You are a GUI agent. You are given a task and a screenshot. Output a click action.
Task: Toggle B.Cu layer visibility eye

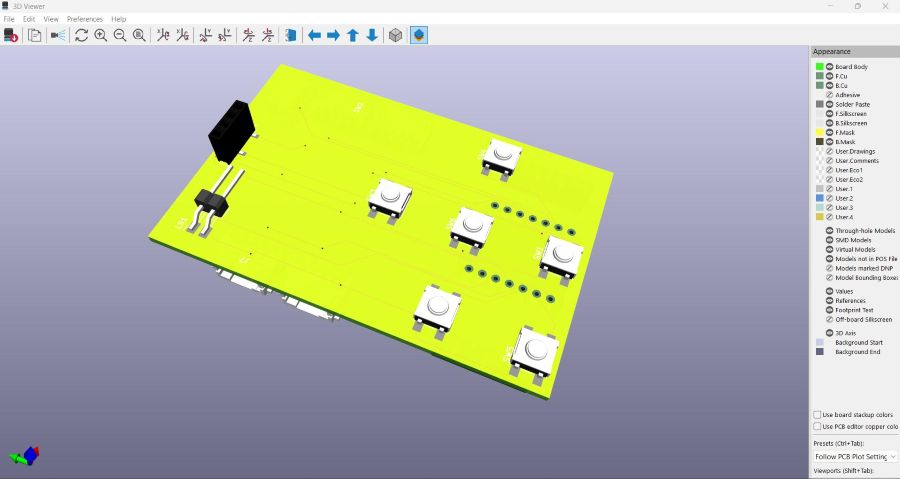click(x=829, y=85)
